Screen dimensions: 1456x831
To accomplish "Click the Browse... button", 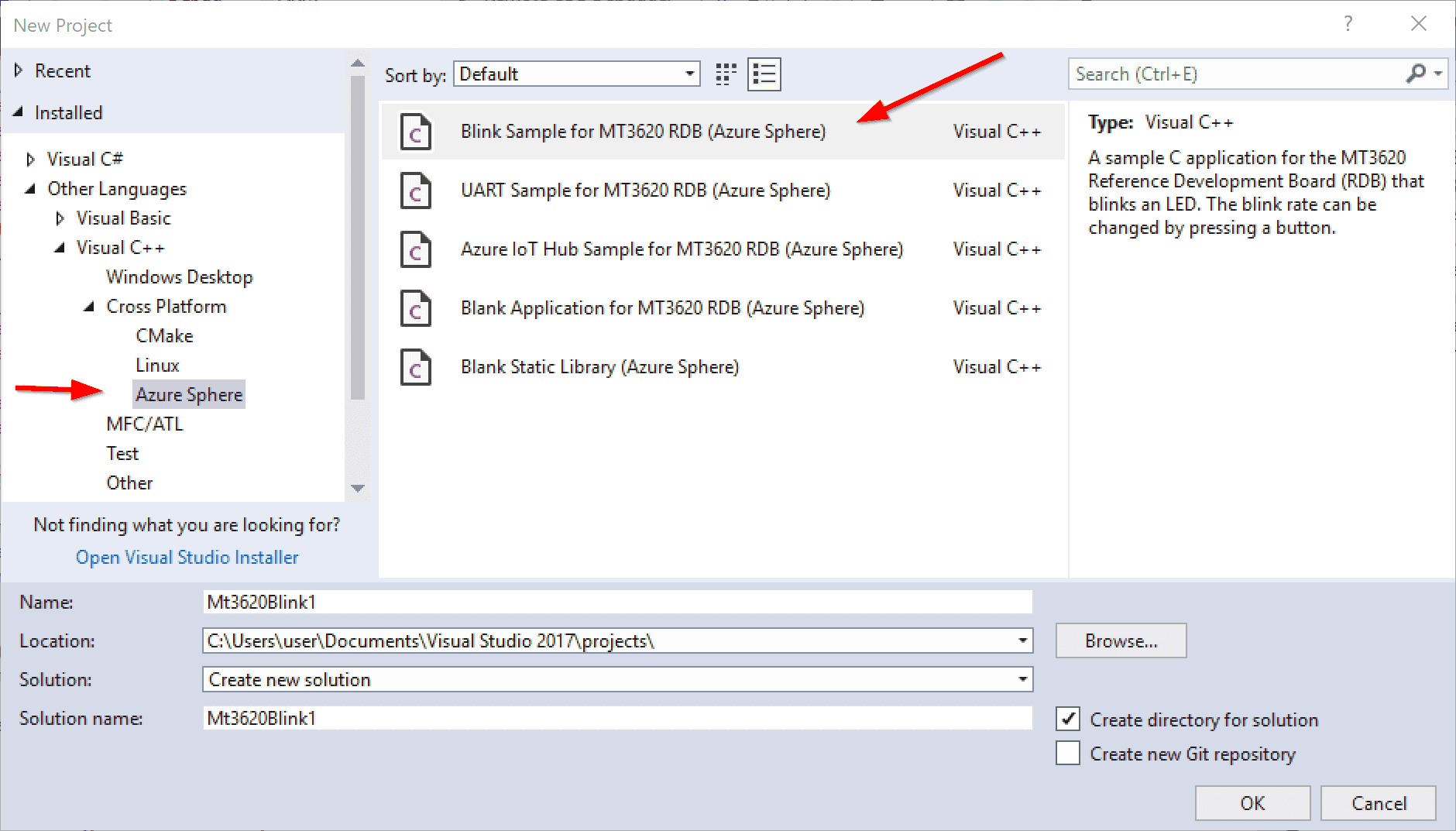I will 1121,640.
